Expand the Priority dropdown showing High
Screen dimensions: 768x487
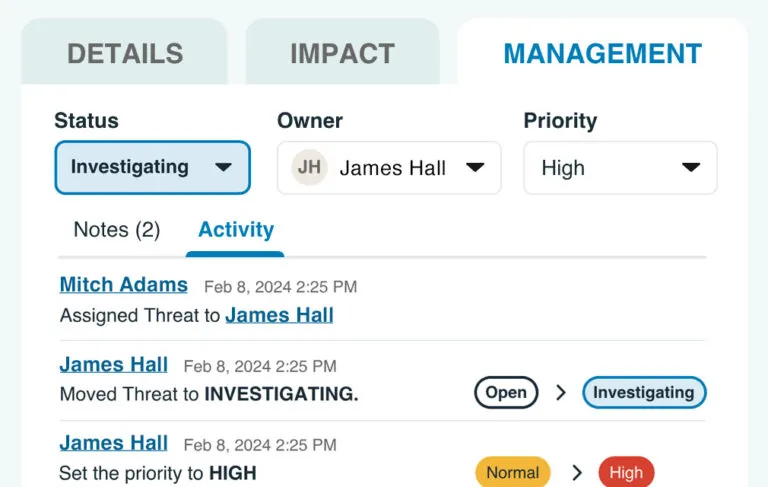coord(620,168)
